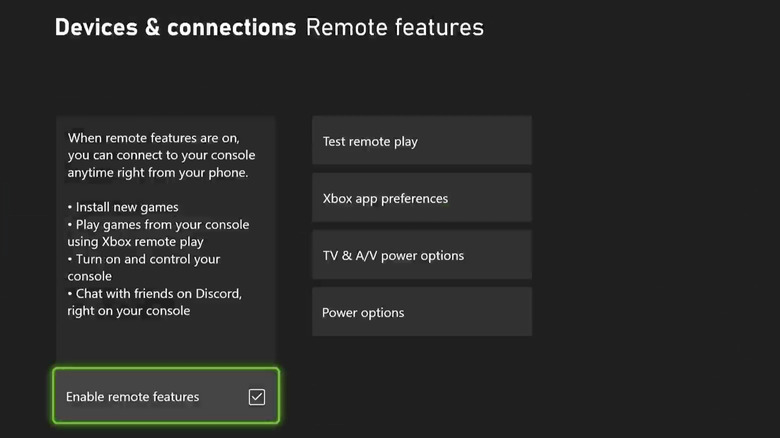Open Xbox app preferences
This screenshot has height=438, width=780.
click(x=421, y=198)
